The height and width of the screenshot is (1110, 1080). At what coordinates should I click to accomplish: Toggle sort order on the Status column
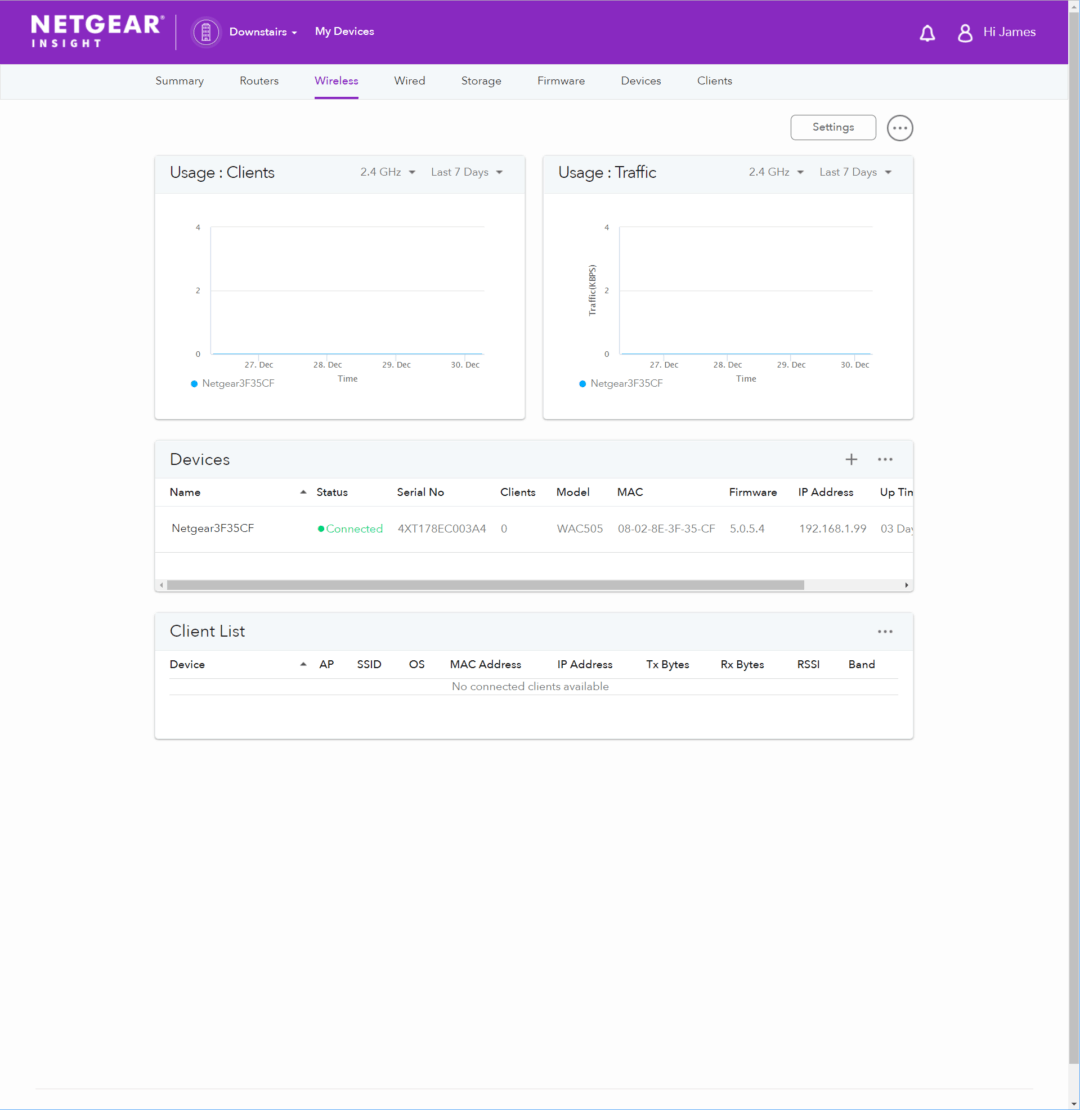pyautogui.click(x=331, y=492)
